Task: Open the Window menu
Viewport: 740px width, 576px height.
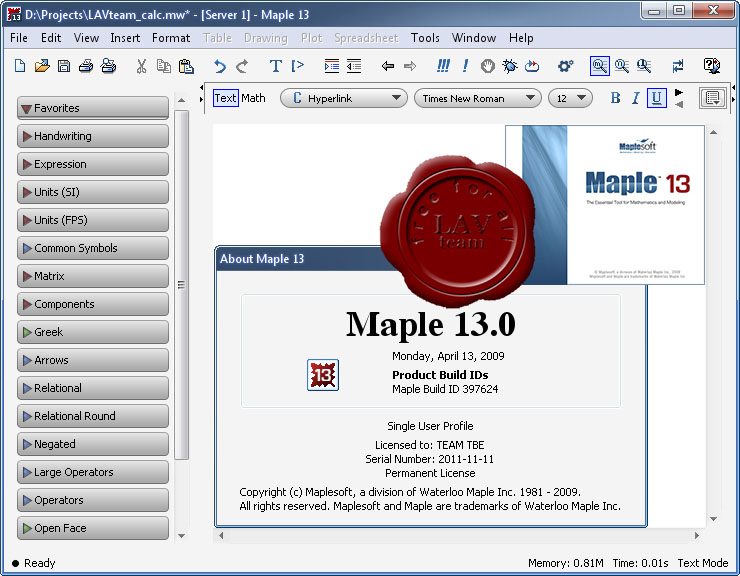Action: [x=474, y=38]
